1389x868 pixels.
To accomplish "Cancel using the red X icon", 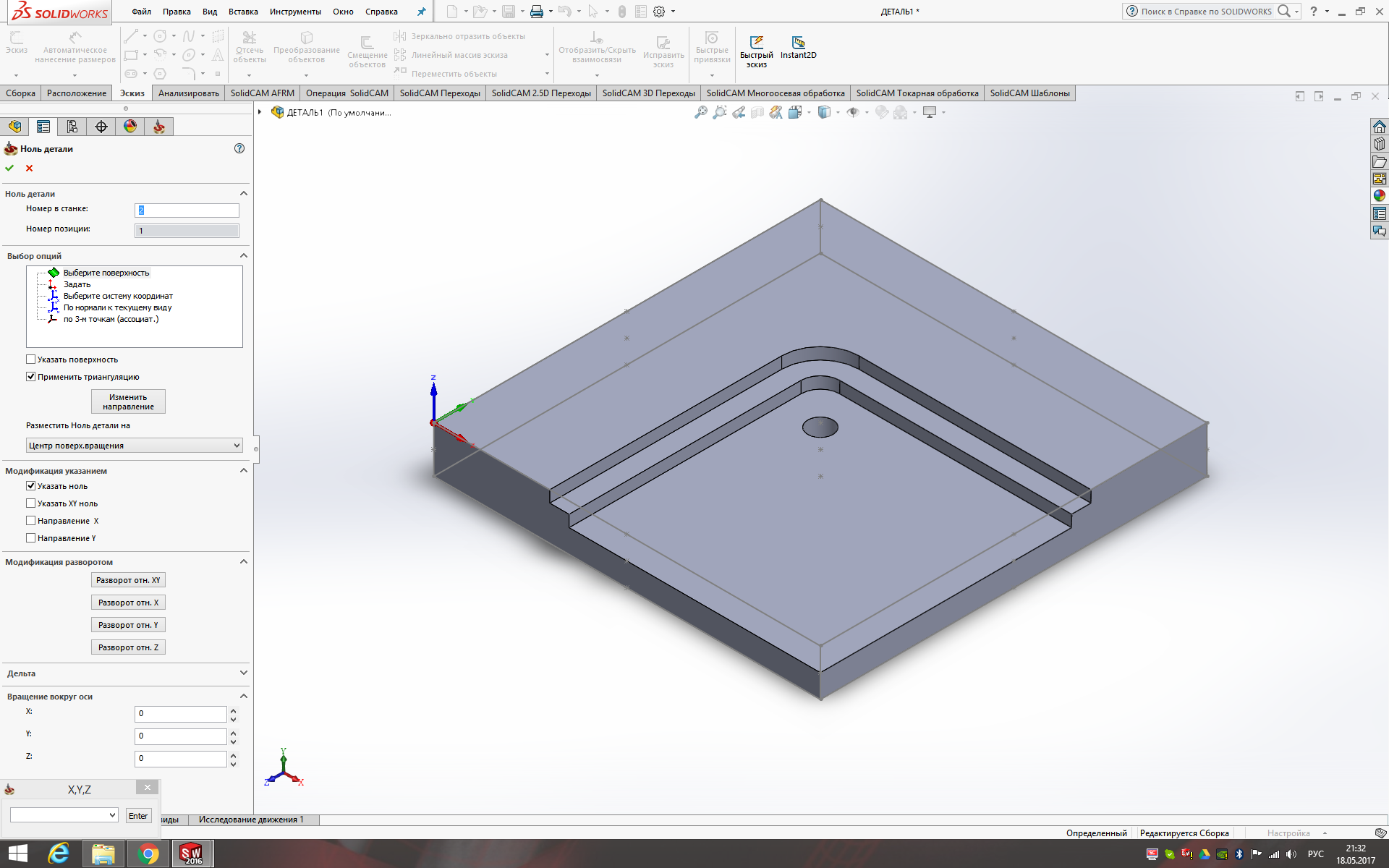I will tap(30, 168).
